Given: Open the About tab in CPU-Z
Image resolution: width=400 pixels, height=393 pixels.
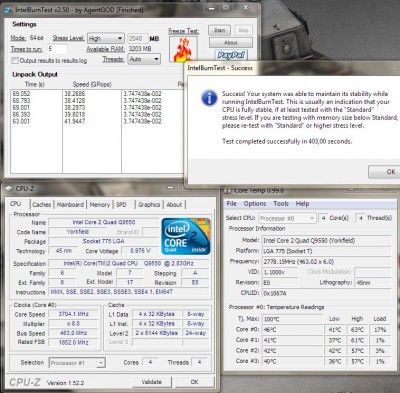Looking at the screenshot, I should coord(174,204).
